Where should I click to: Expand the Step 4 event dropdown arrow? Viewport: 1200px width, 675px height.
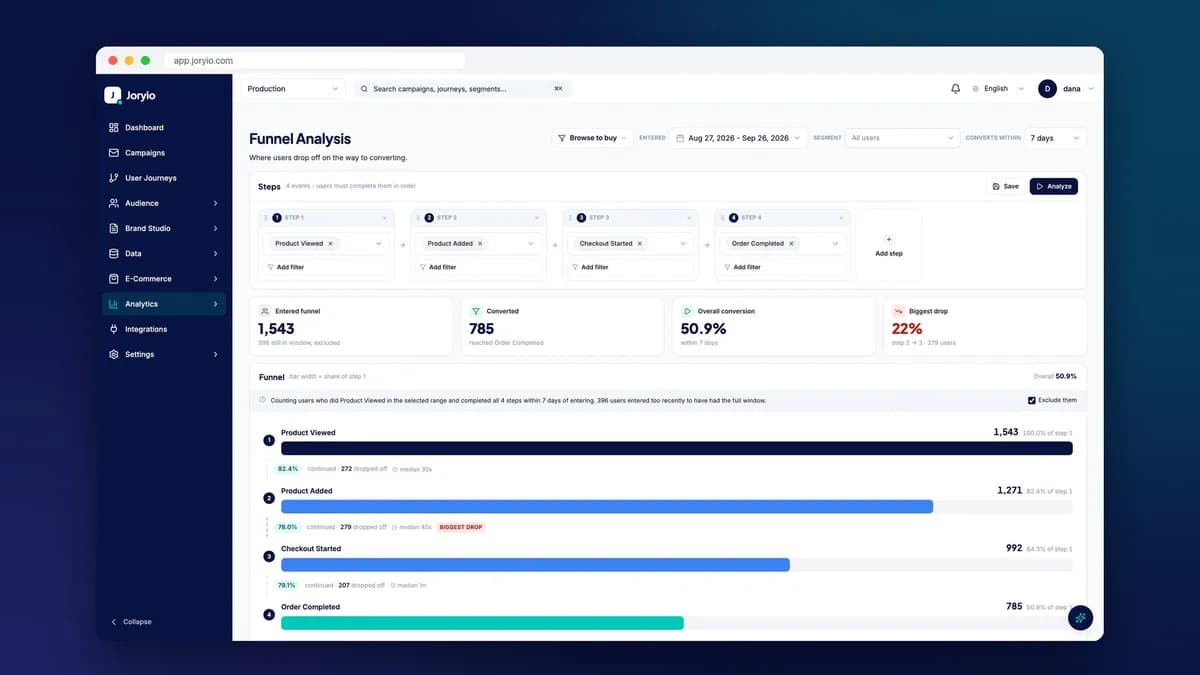coord(835,243)
